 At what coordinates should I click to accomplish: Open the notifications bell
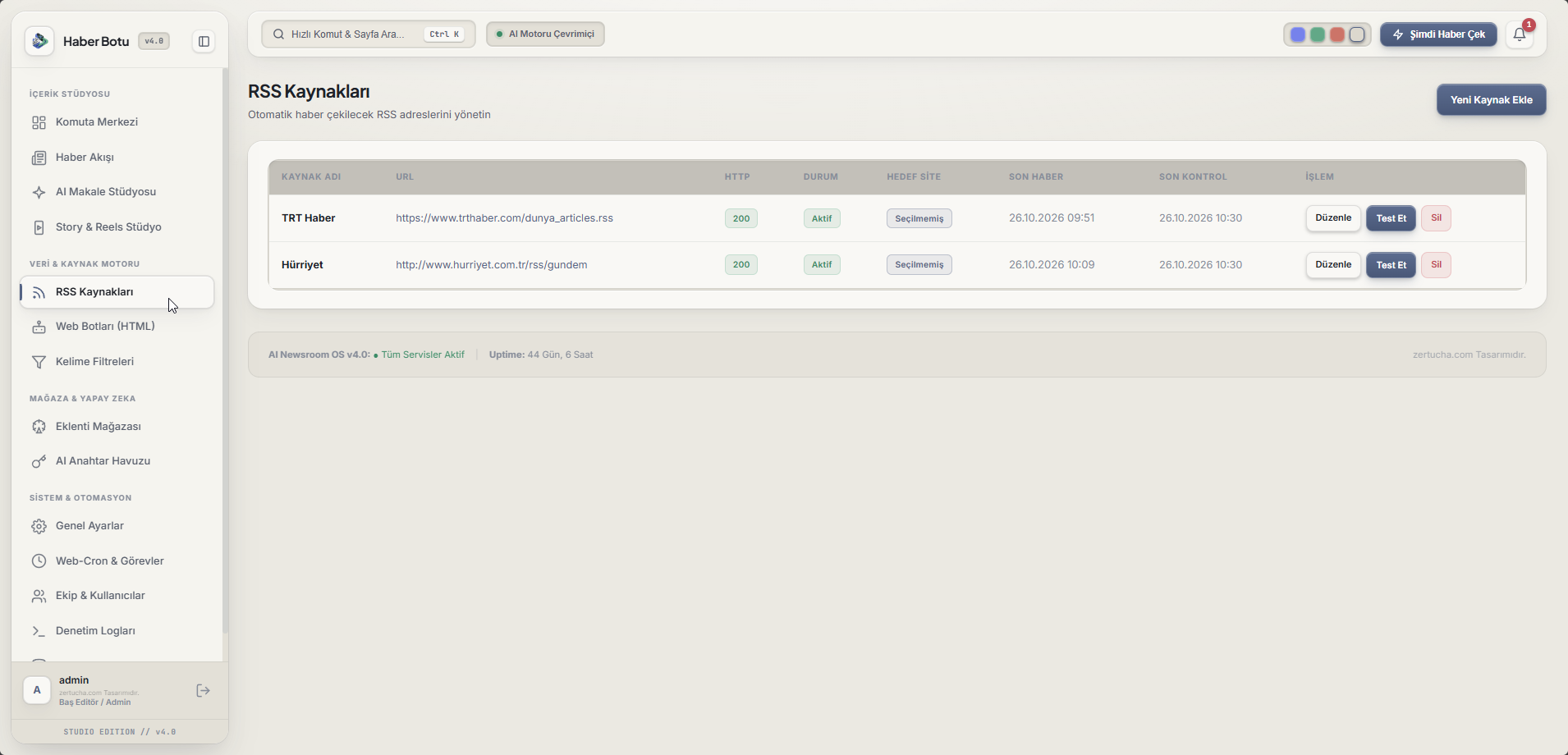coord(1520,34)
